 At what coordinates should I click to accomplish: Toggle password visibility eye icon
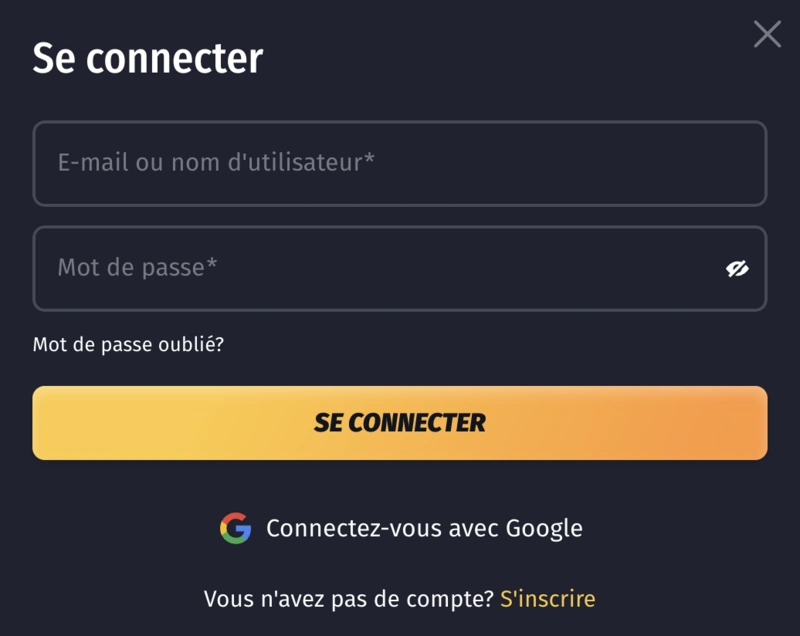click(x=737, y=268)
